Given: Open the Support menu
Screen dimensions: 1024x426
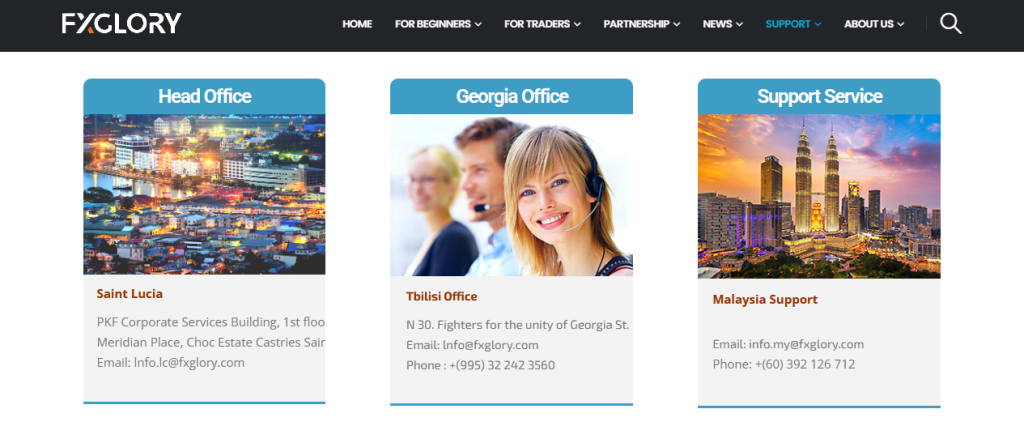Looking at the screenshot, I should (793, 24).
